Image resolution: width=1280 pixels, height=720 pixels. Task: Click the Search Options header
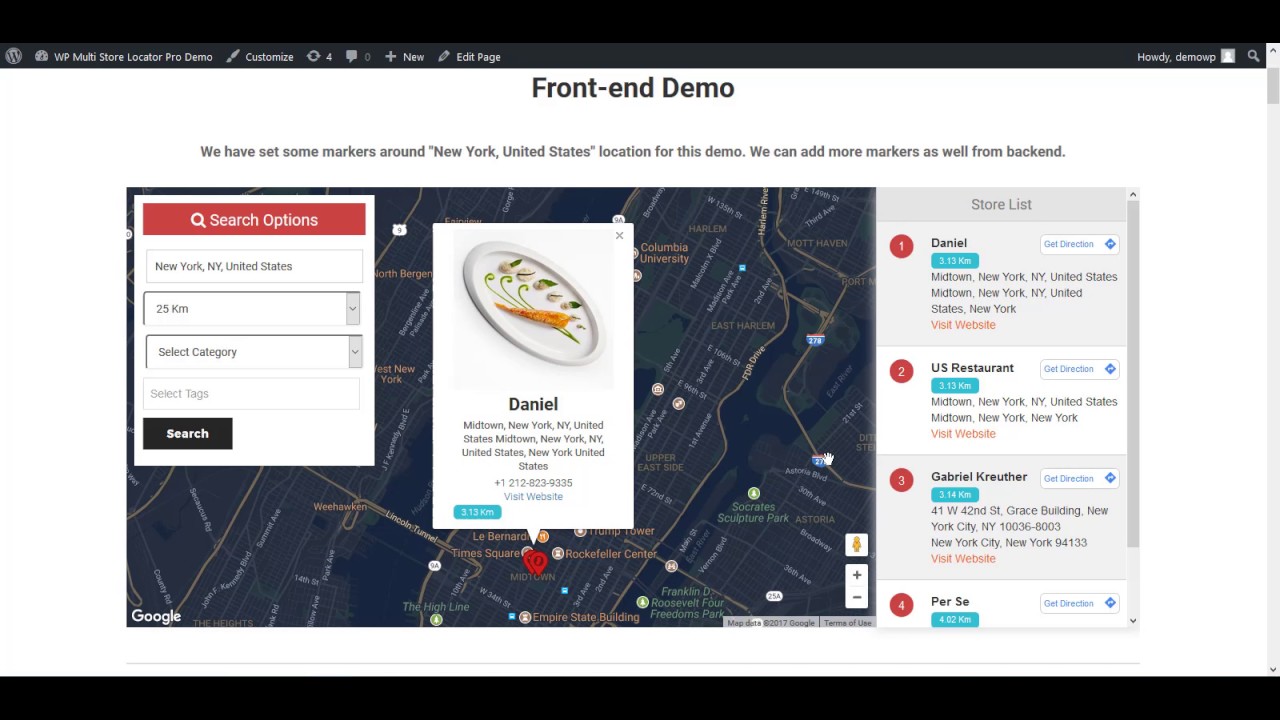click(x=254, y=220)
